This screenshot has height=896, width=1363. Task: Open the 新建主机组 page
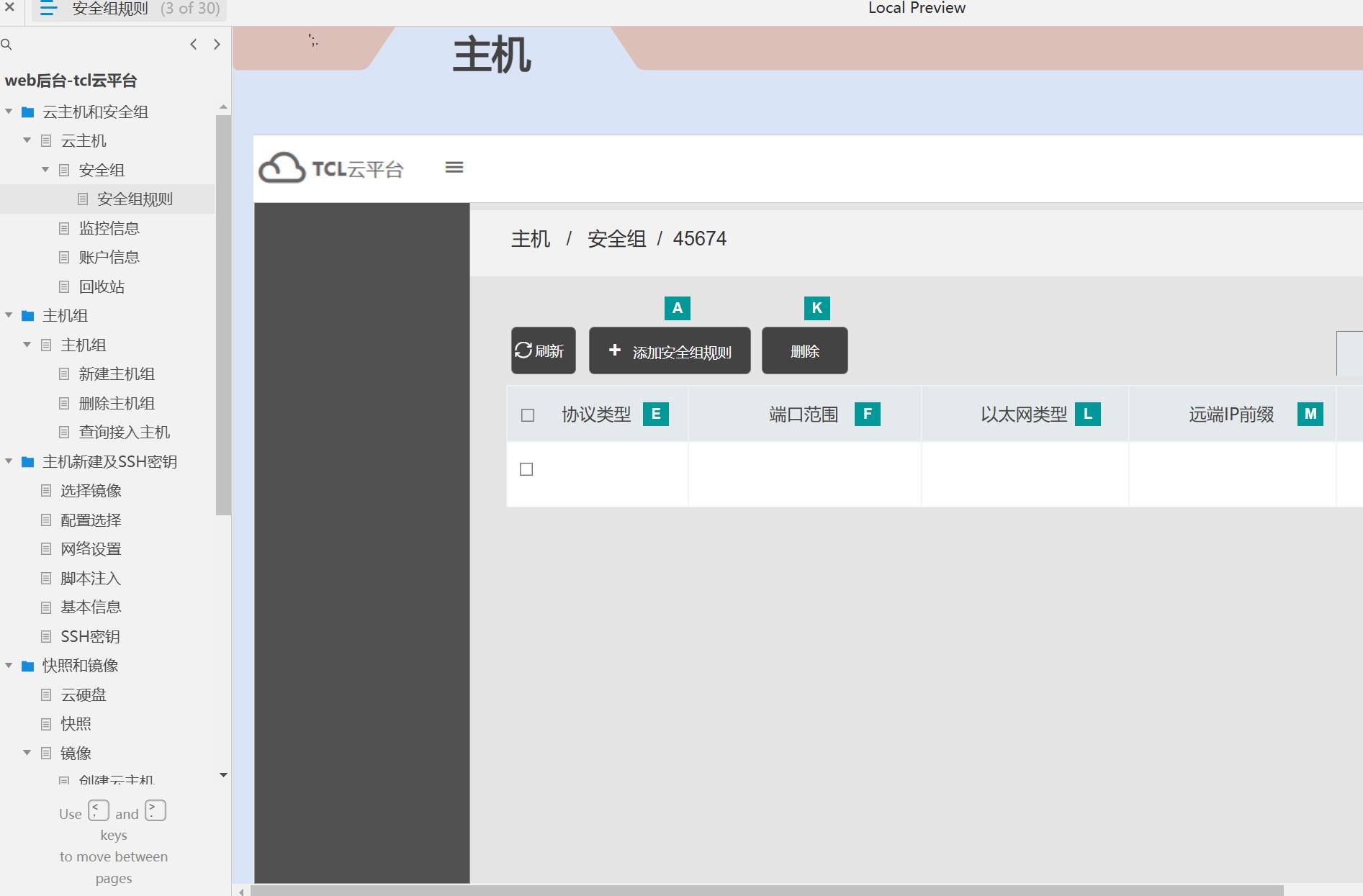coord(117,374)
